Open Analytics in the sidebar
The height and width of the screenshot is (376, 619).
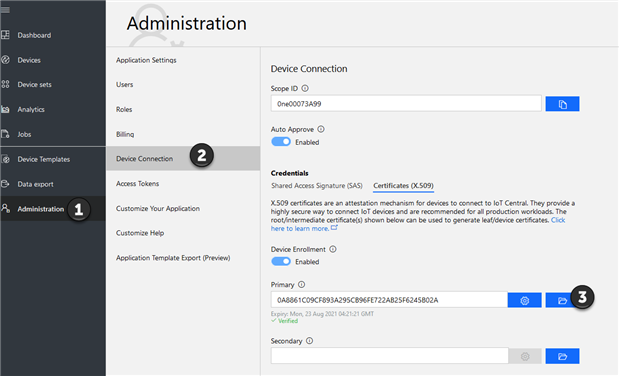31,109
